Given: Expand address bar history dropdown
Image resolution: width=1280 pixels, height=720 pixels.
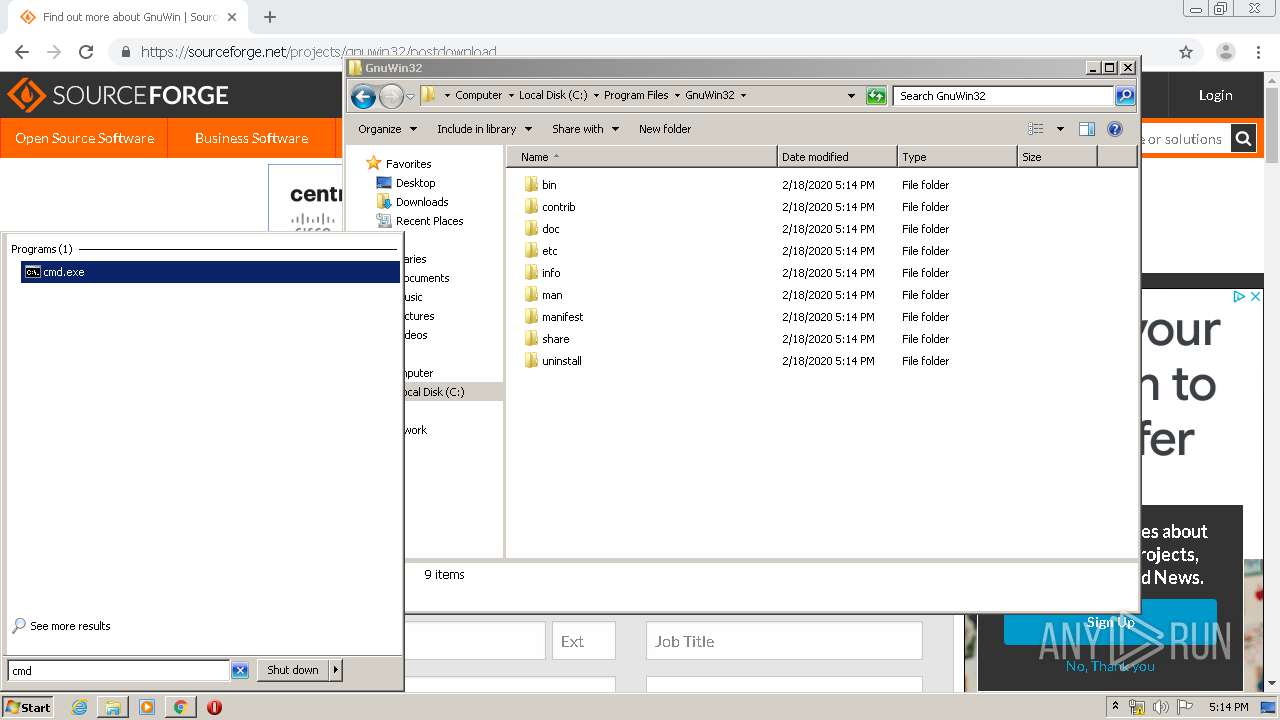Looking at the screenshot, I should pos(851,96).
